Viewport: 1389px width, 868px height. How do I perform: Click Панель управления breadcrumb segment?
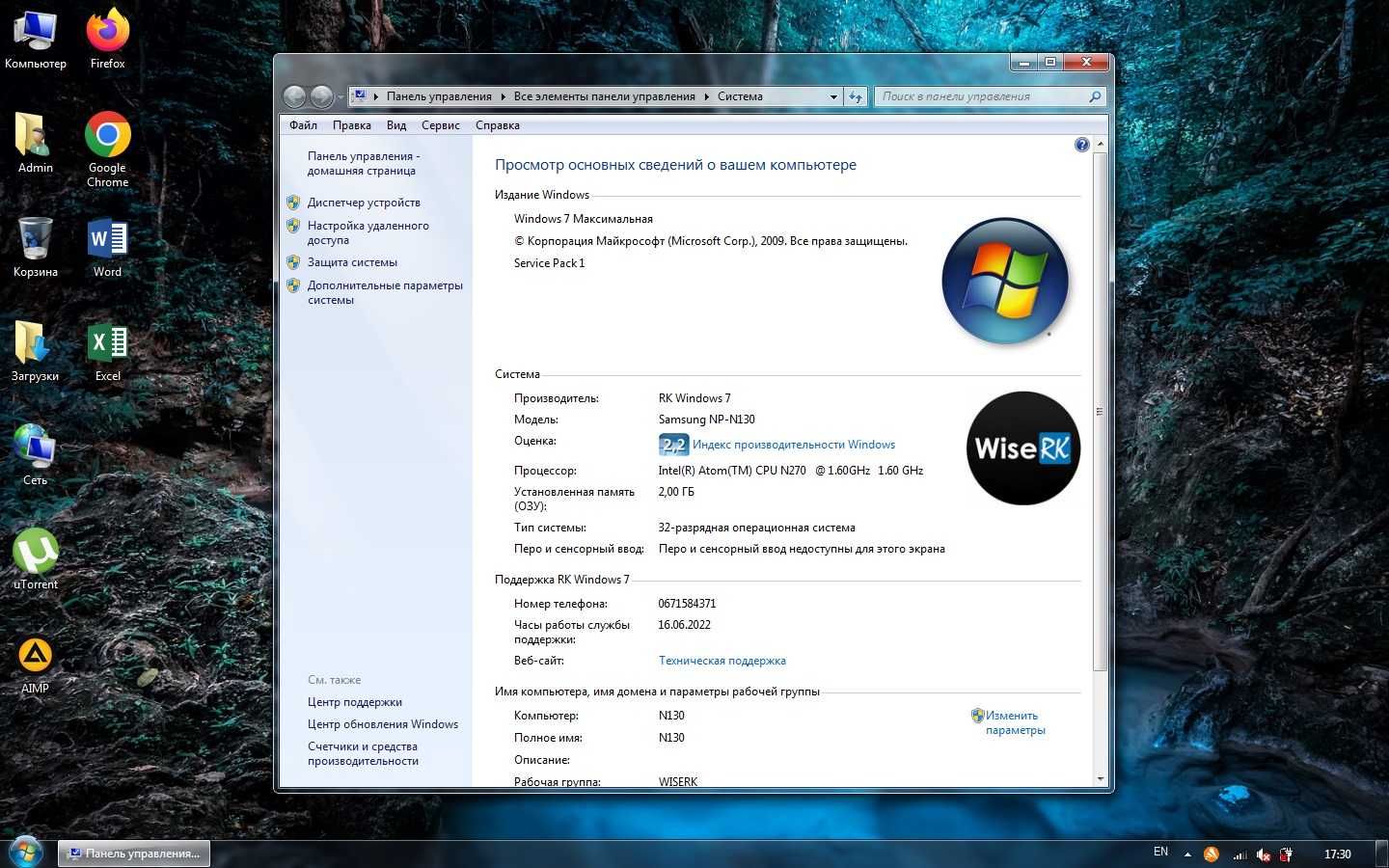point(439,96)
